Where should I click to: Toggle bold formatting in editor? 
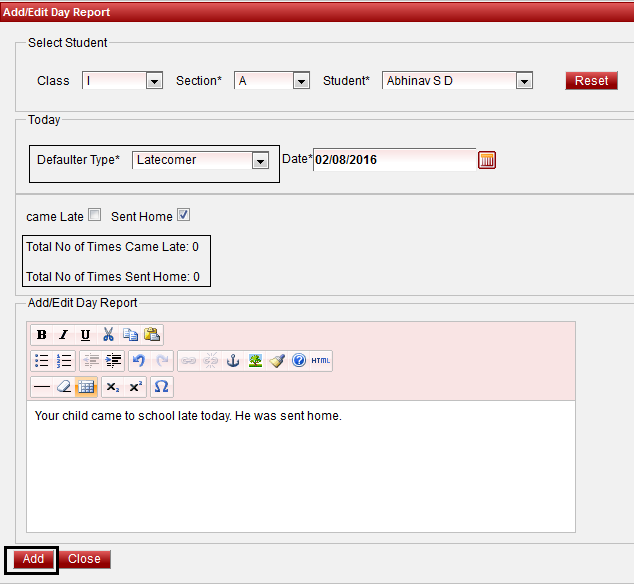(x=42, y=335)
